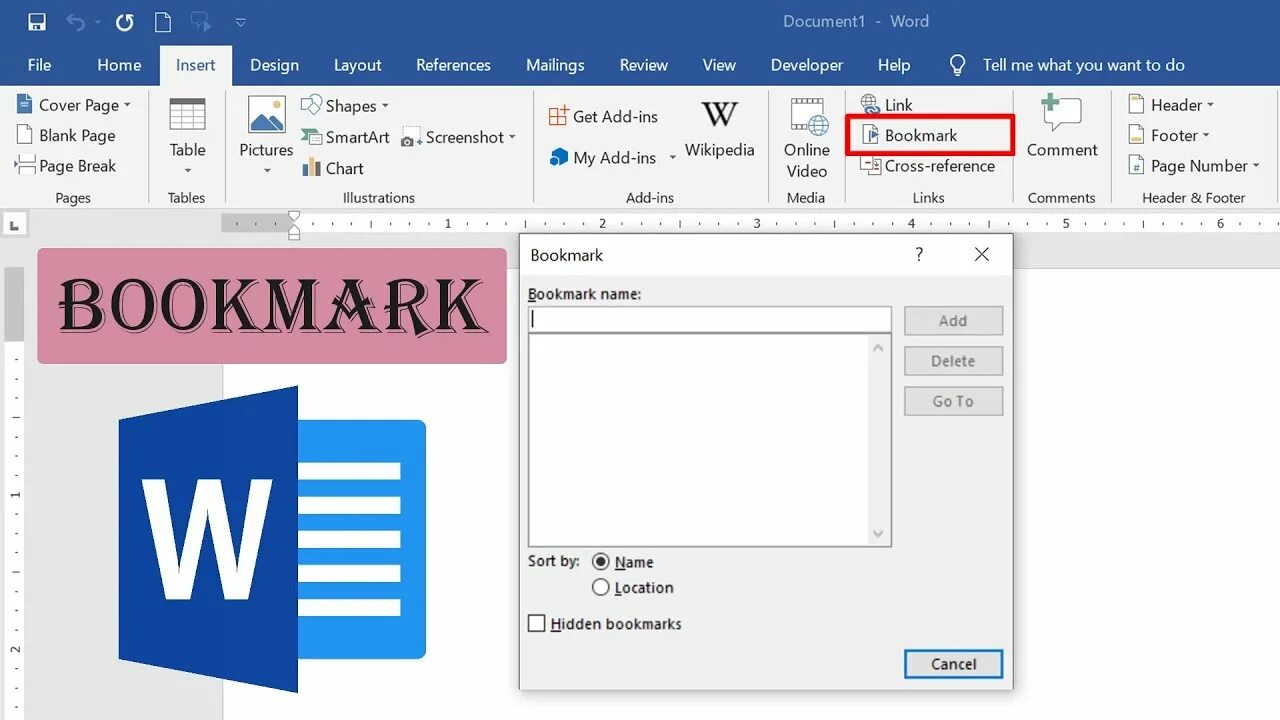This screenshot has width=1280, height=720.
Task: Select the Name sort radio button
Action: [601, 562]
